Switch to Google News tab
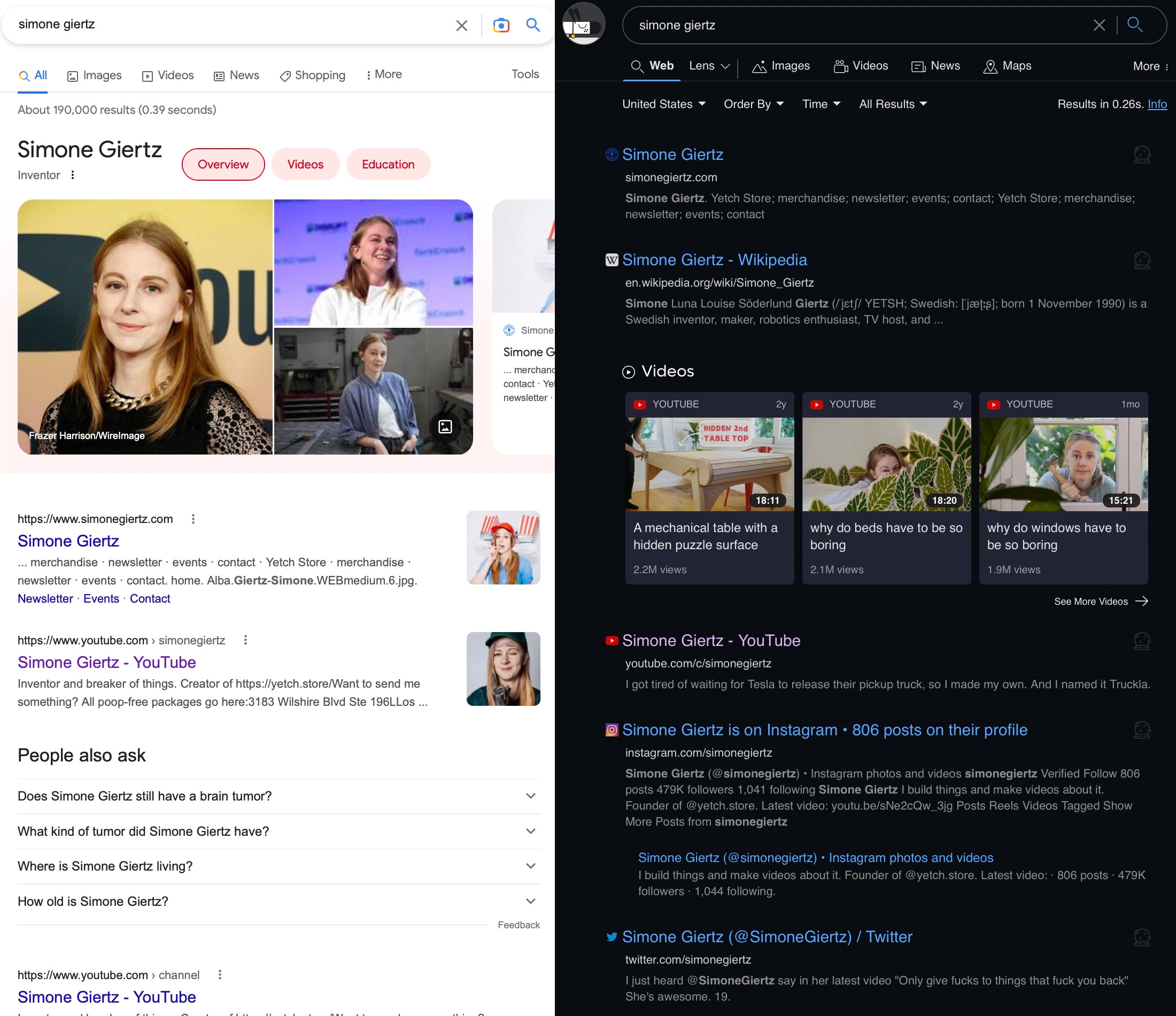Viewport: 1176px width, 1016px height. (x=237, y=75)
